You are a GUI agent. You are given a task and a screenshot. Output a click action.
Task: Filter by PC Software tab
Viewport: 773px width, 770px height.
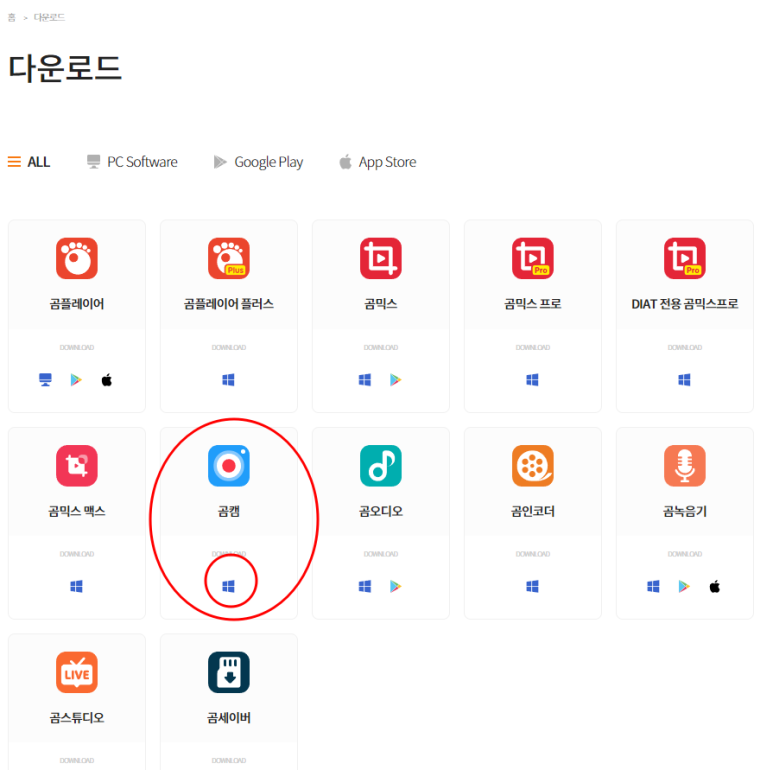(x=132, y=162)
